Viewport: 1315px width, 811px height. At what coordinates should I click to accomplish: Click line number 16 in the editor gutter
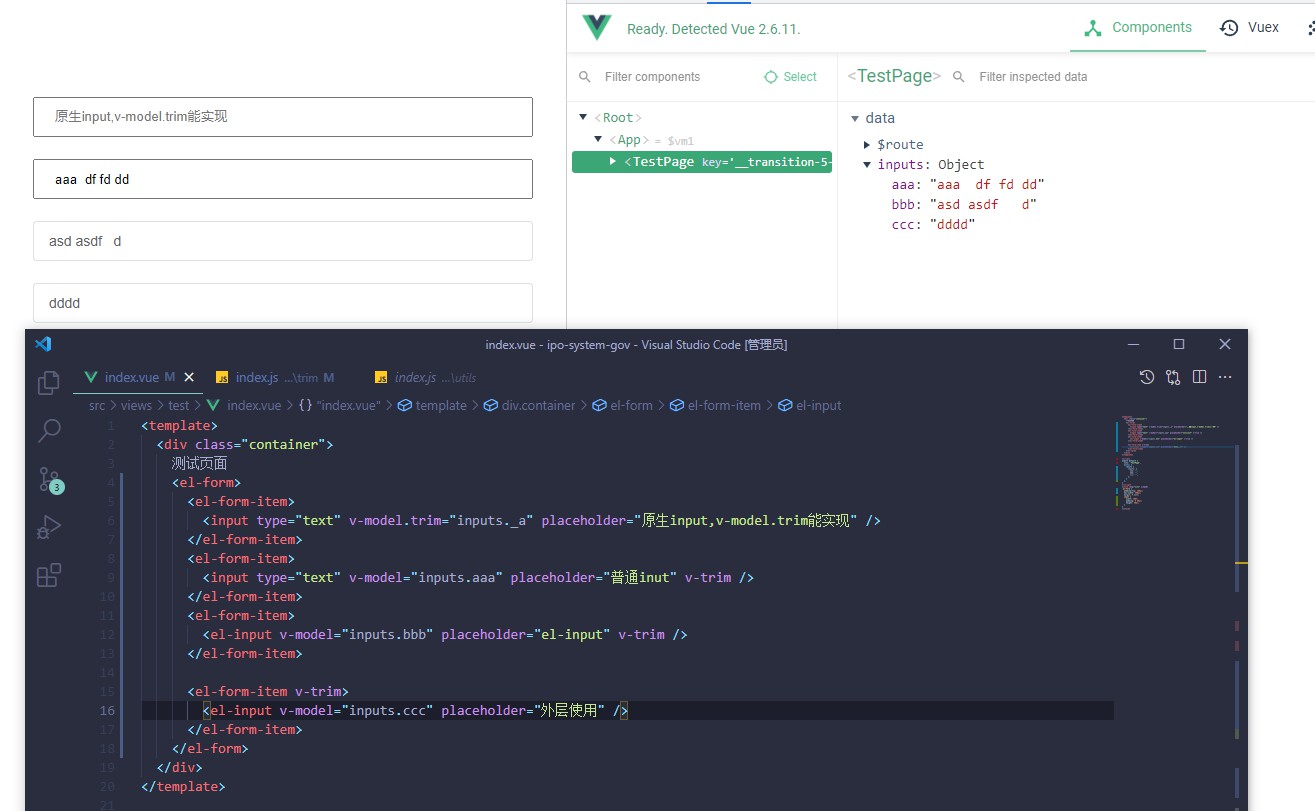click(x=107, y=710)
